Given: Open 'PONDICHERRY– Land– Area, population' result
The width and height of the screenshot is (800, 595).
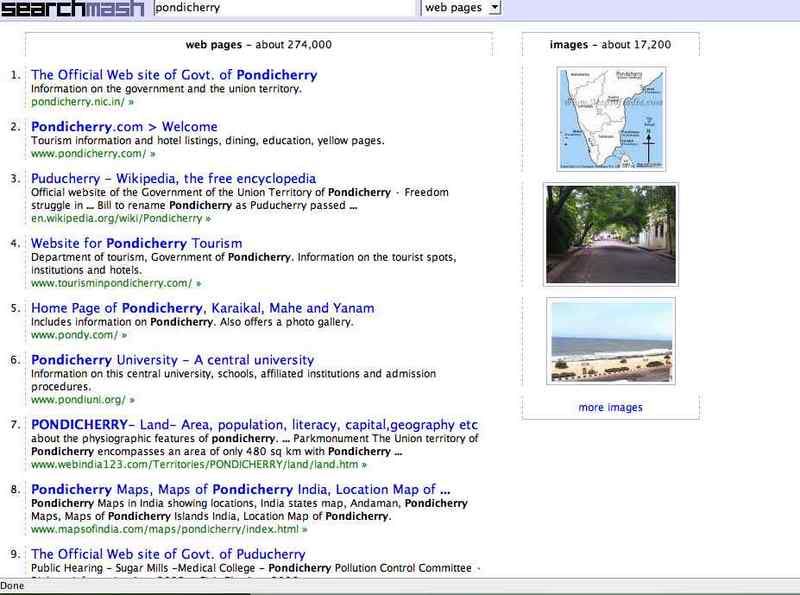Looking at the screenshot, I should [254, 425].
